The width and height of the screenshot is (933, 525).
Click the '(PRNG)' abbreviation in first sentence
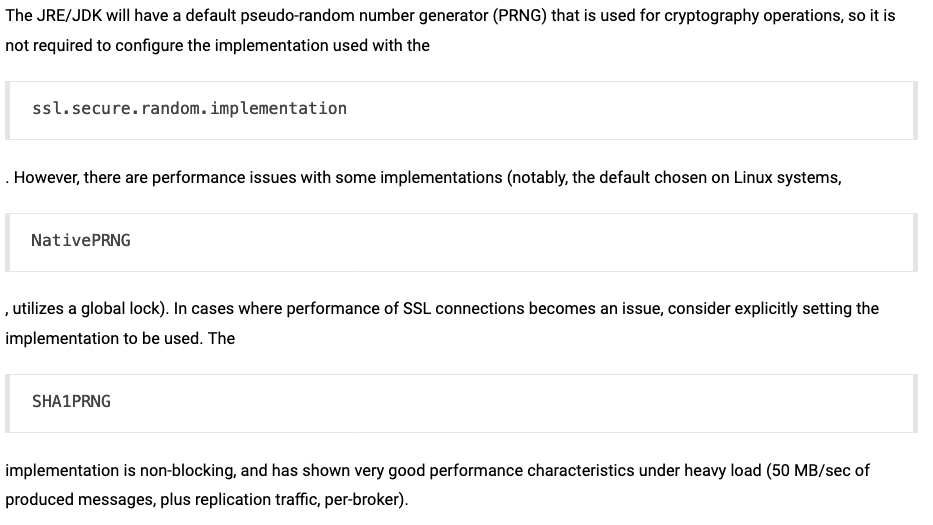pos(519,15)
